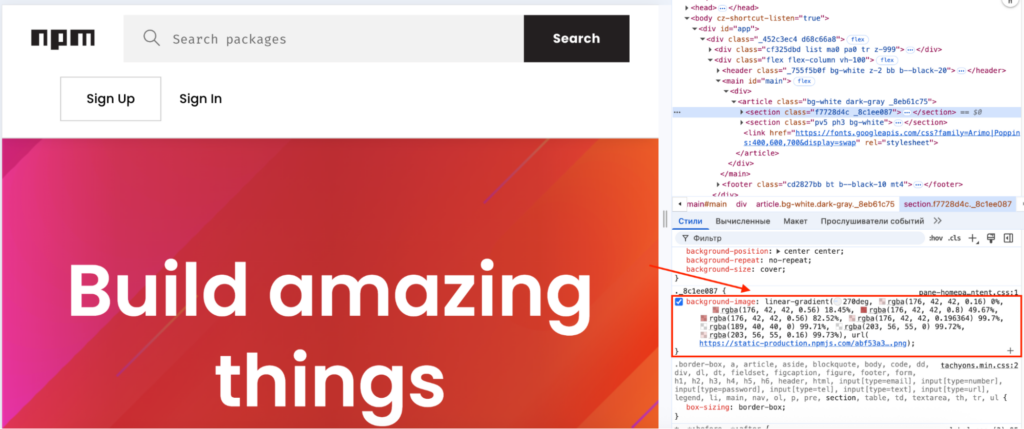This screenshot has height=429, width=1024.
Task: Open the static-production.npmjs.com png link
Action: click(805, 344)
